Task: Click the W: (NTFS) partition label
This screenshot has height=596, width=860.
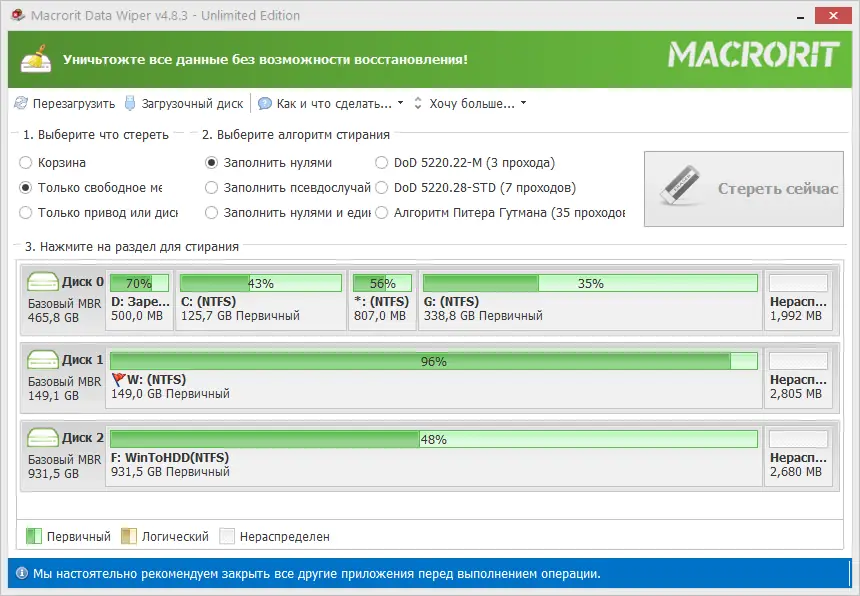Action: 156,379
